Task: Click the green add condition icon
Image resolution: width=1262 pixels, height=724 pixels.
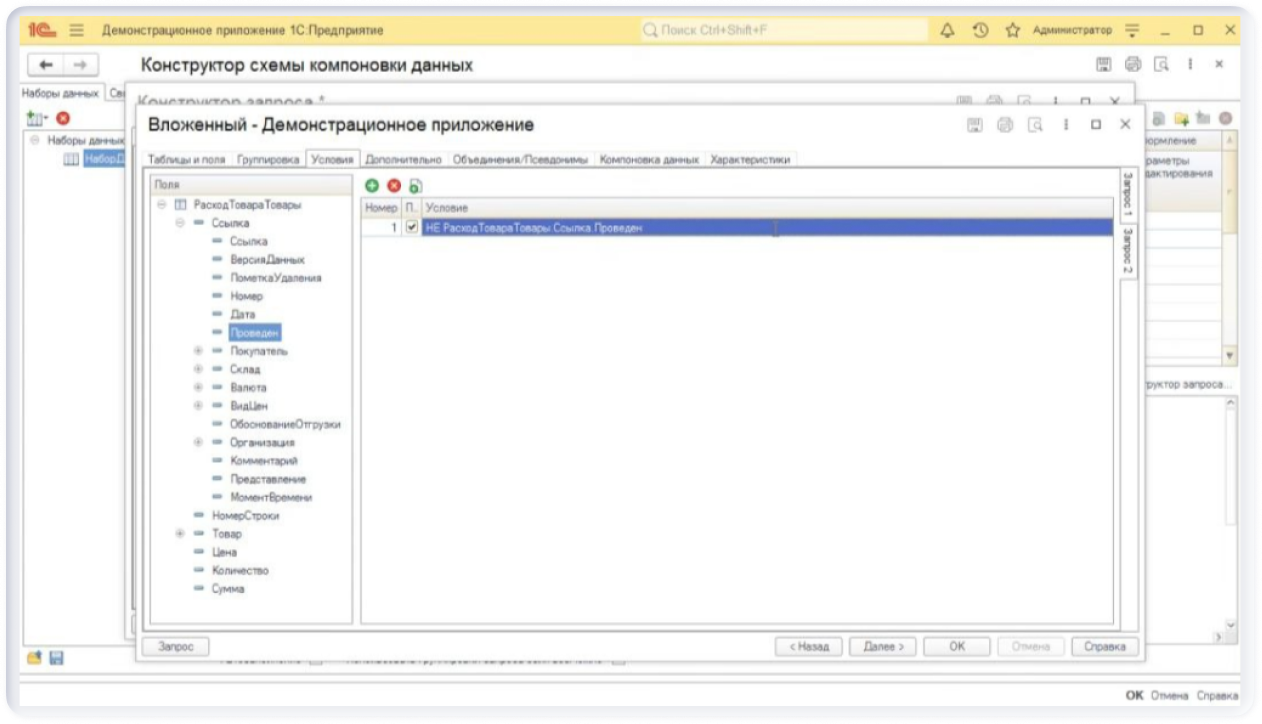Action: click(372, 186)
